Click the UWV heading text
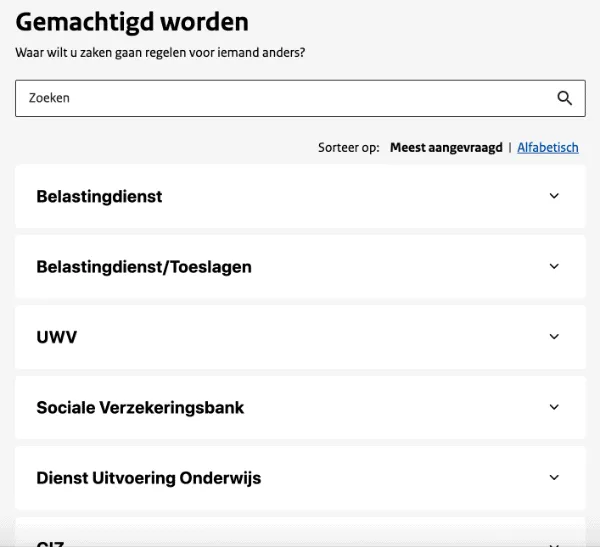Viewport: 600px width, 547px height. tap(57, 338)
